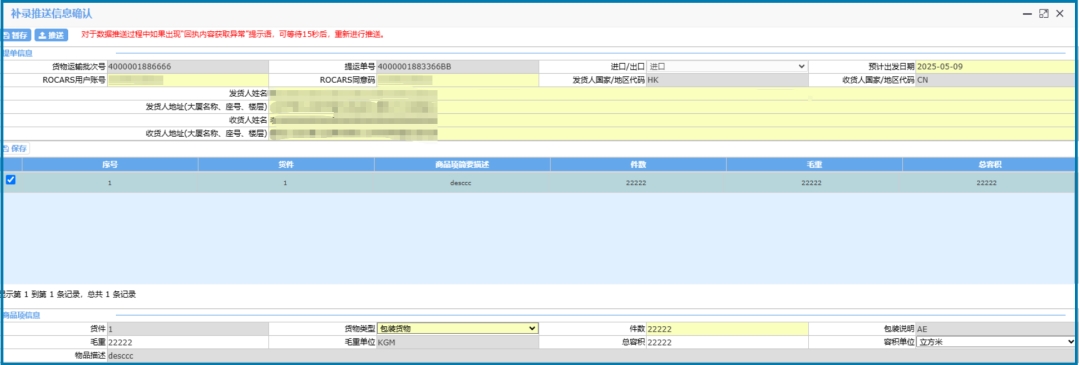Click the 保存 button above the table

pyautogui.click(x=15, y=148)
